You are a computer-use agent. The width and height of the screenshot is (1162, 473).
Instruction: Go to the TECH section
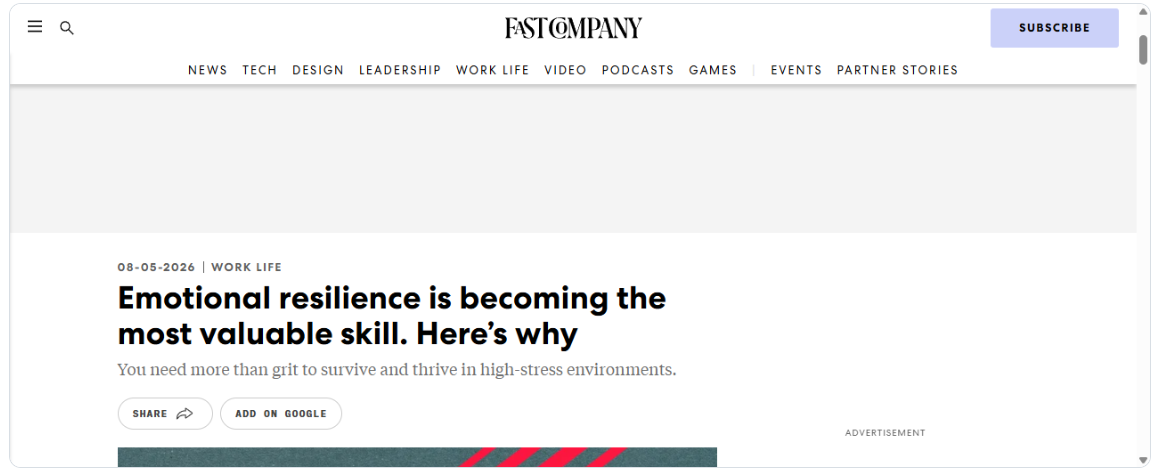click(259, 70)
